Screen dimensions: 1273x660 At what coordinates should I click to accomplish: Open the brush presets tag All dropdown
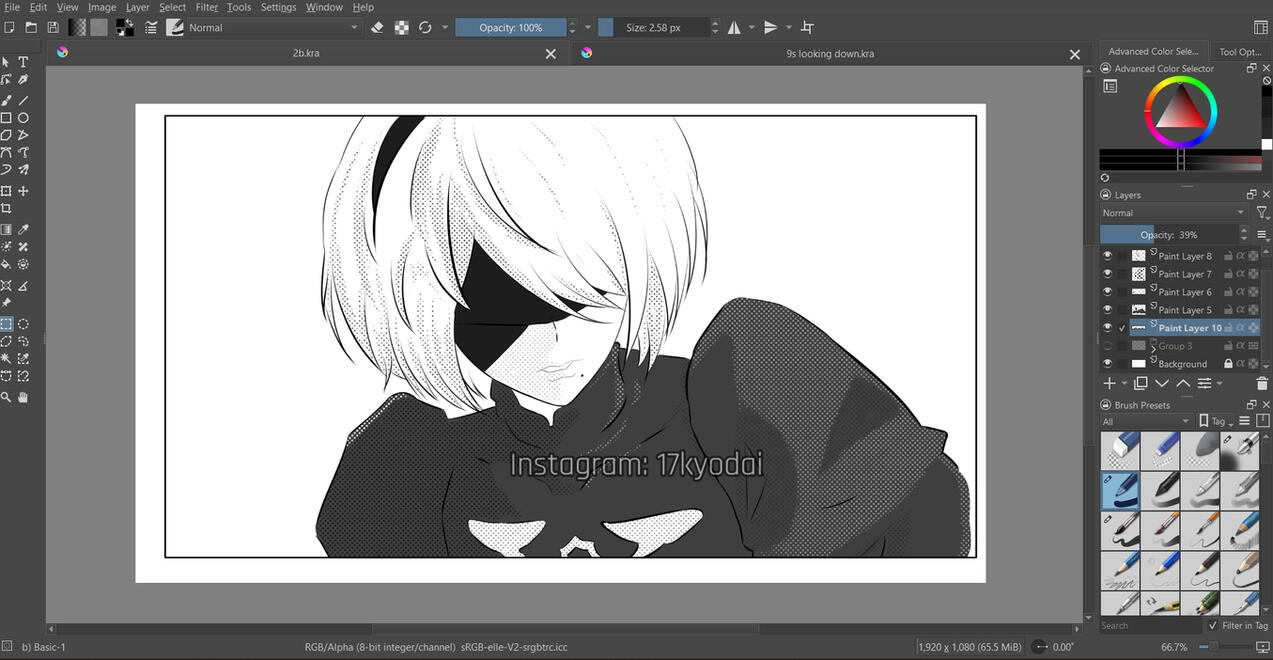1147,421
